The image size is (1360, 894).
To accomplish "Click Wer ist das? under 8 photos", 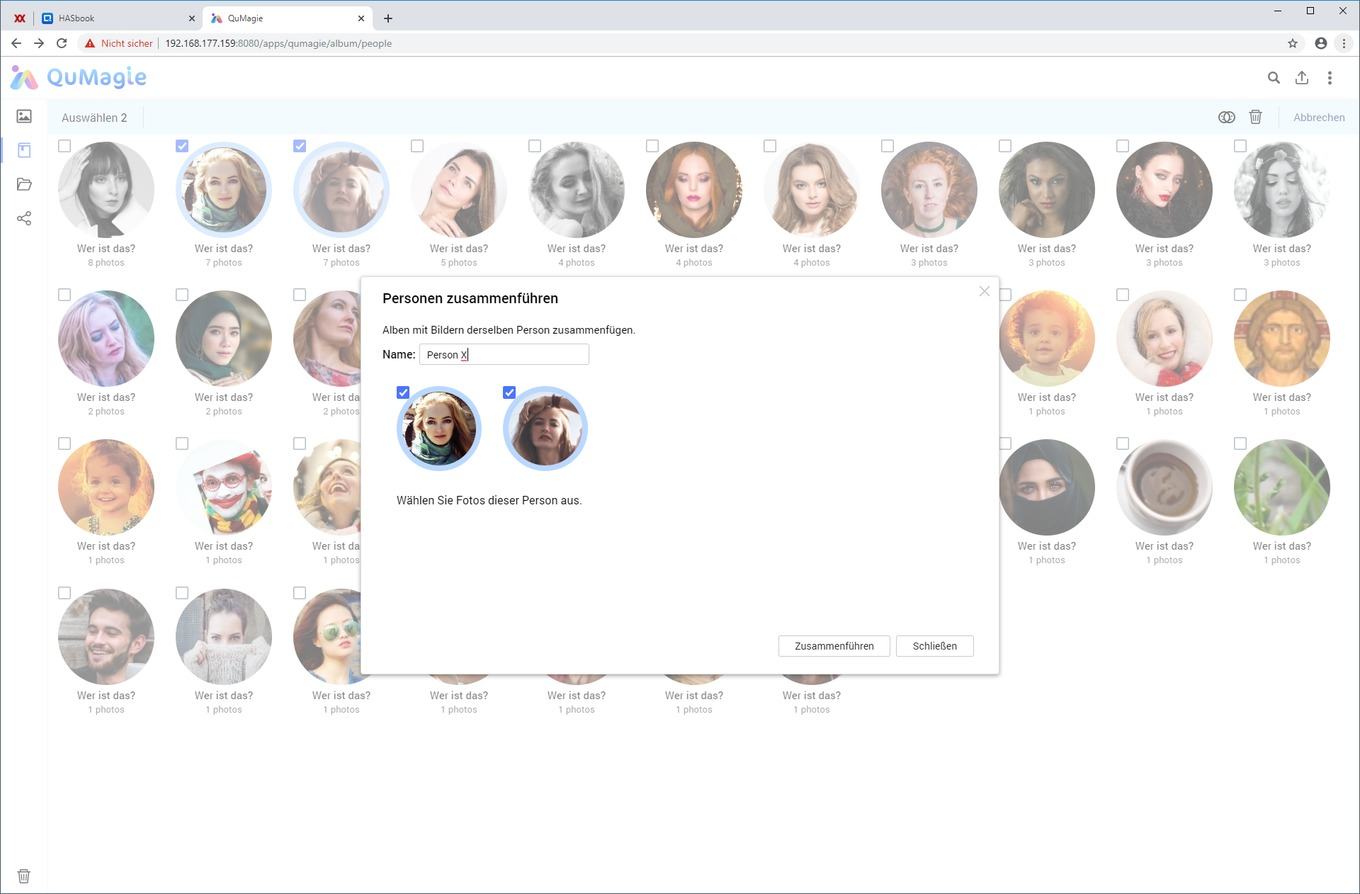I will pos(106,248).
